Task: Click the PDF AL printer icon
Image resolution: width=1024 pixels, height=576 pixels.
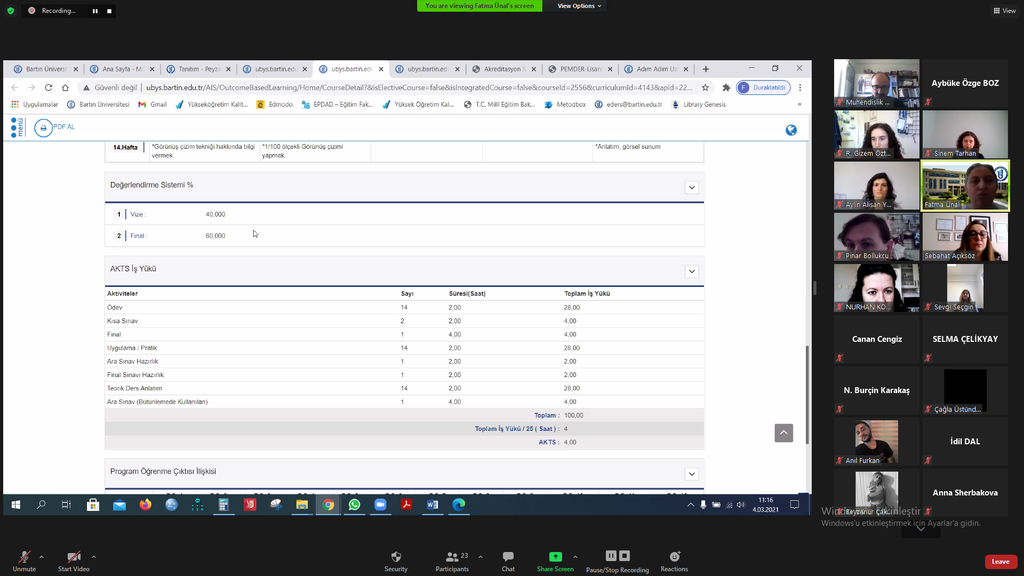Action: click(44, 128)
